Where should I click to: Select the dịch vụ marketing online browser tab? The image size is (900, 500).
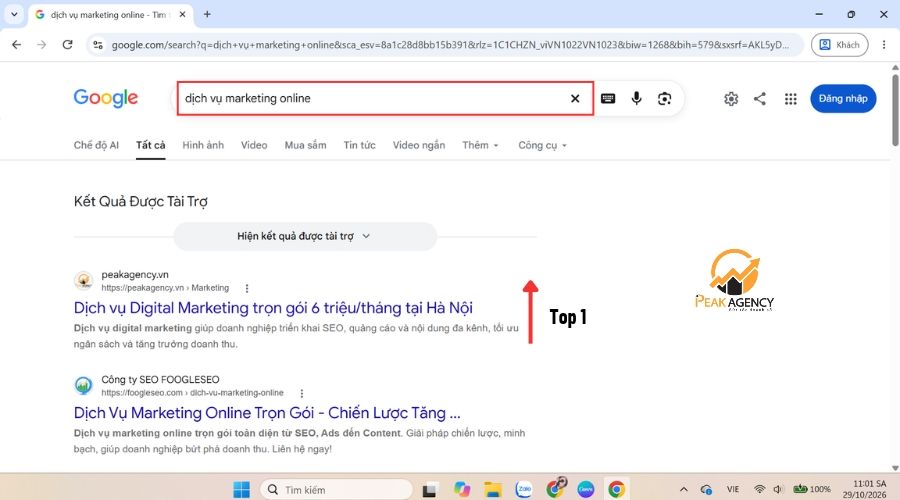point(111,15)
